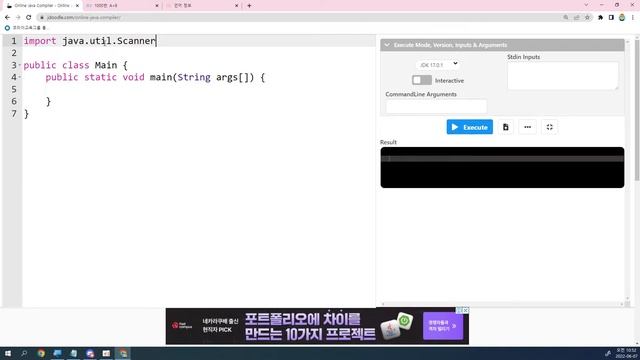Open the three-dots more options button
The image size is (640, 360).
[527, 127]
